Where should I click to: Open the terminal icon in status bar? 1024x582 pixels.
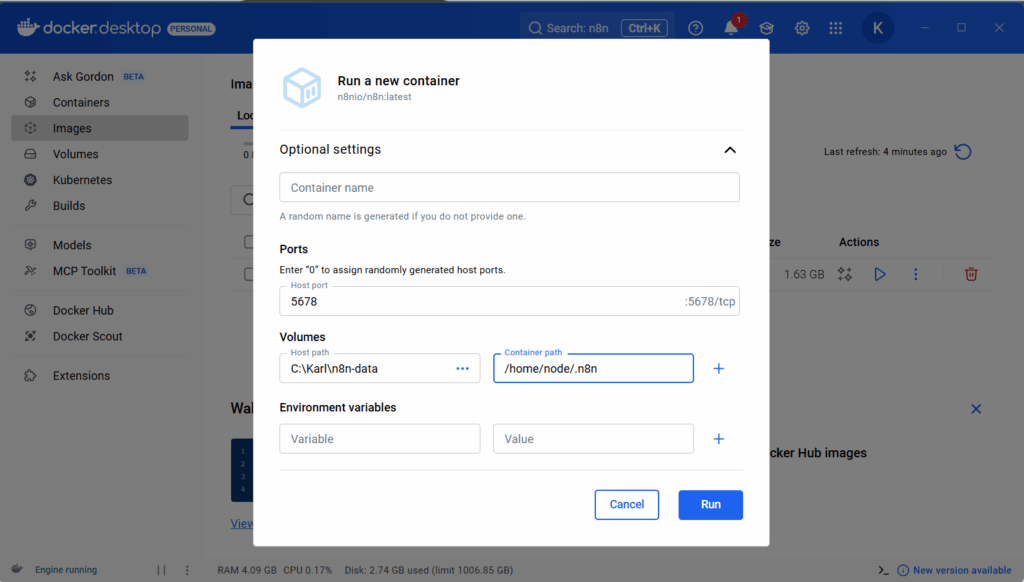pyautogui.click(x=883, y=570)
